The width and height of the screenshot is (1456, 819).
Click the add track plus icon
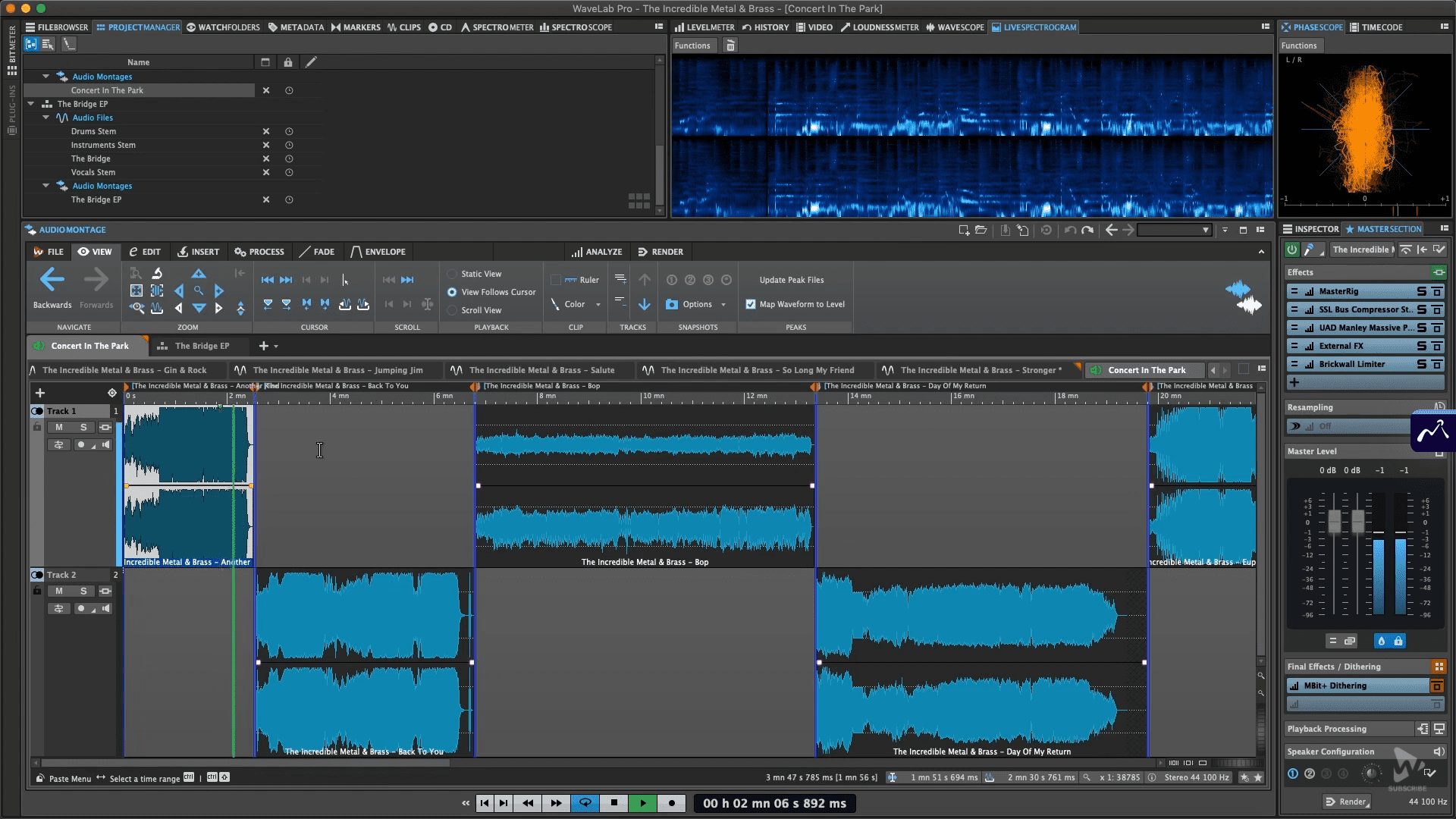click(40, 393)
